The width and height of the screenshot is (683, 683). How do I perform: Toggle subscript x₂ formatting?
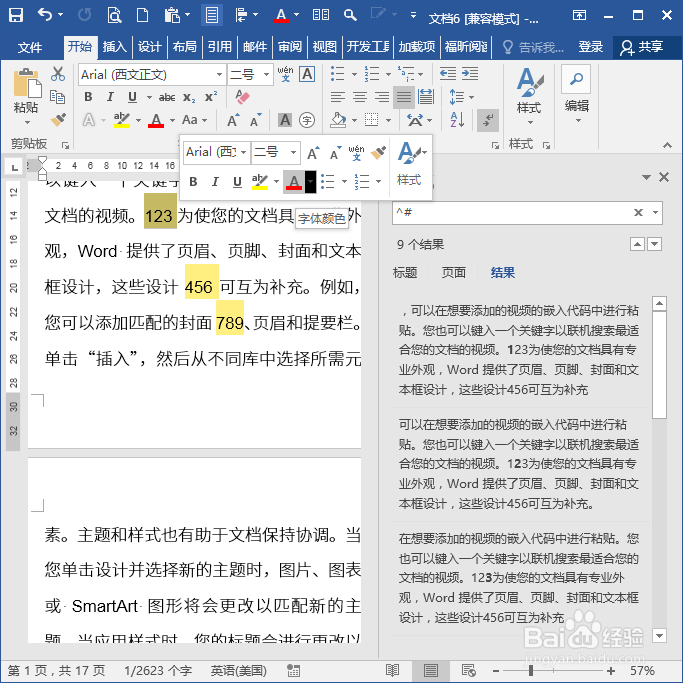189,97
